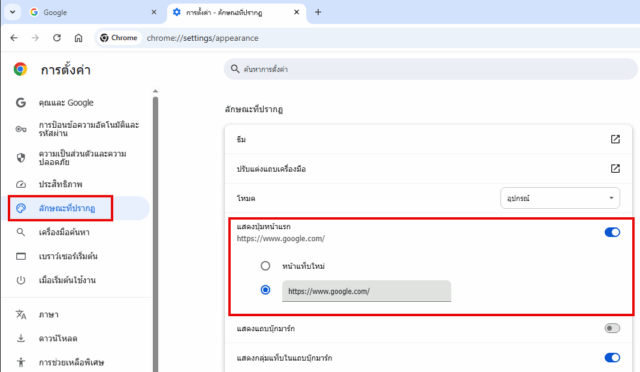640x372 pixels.
Task: Click the Chrome logo beside การตั้งค่า
Action: [x=20, y=69]
